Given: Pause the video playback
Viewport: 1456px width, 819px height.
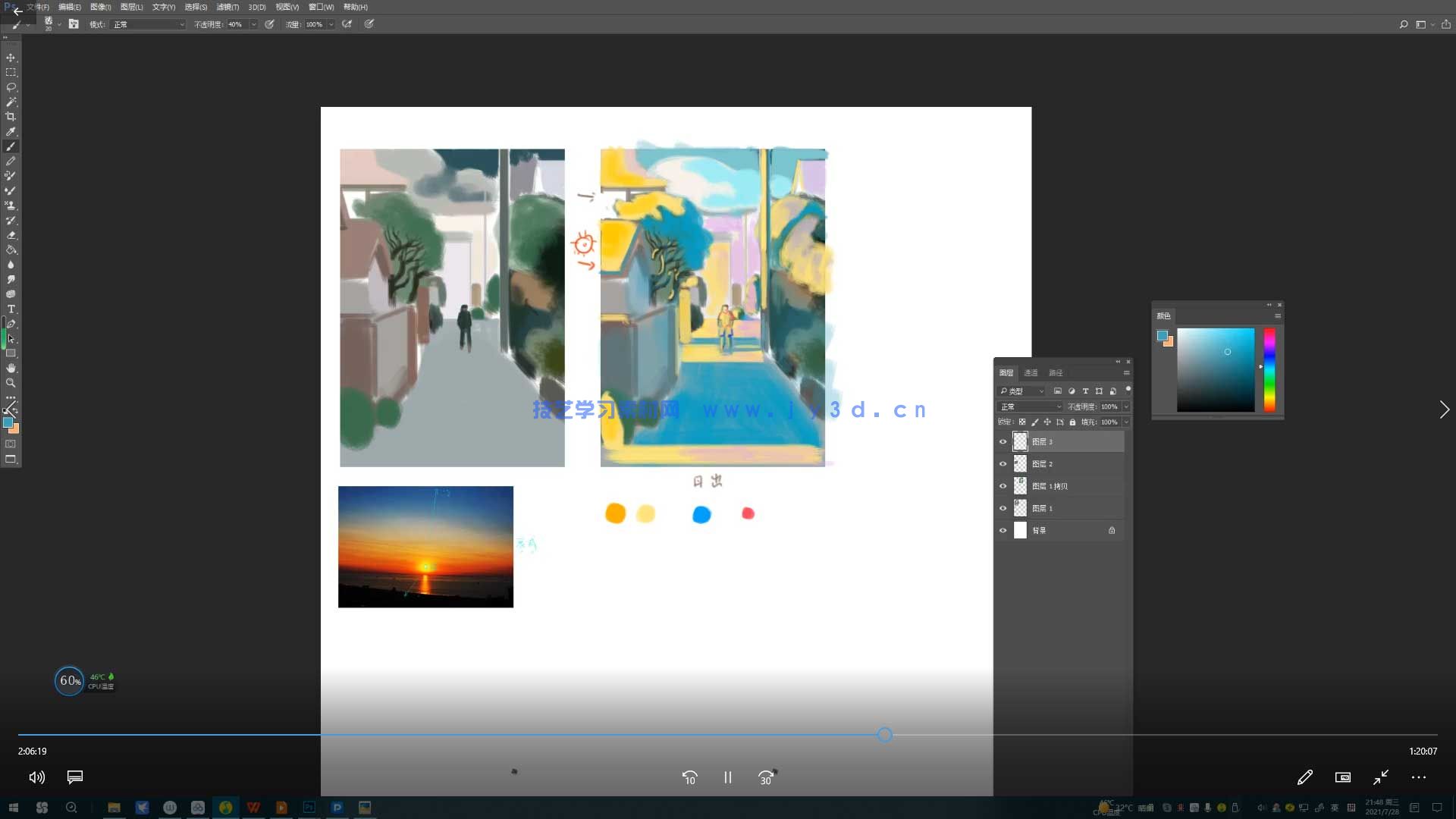Looking at the screenshot, I should point(727,777).
